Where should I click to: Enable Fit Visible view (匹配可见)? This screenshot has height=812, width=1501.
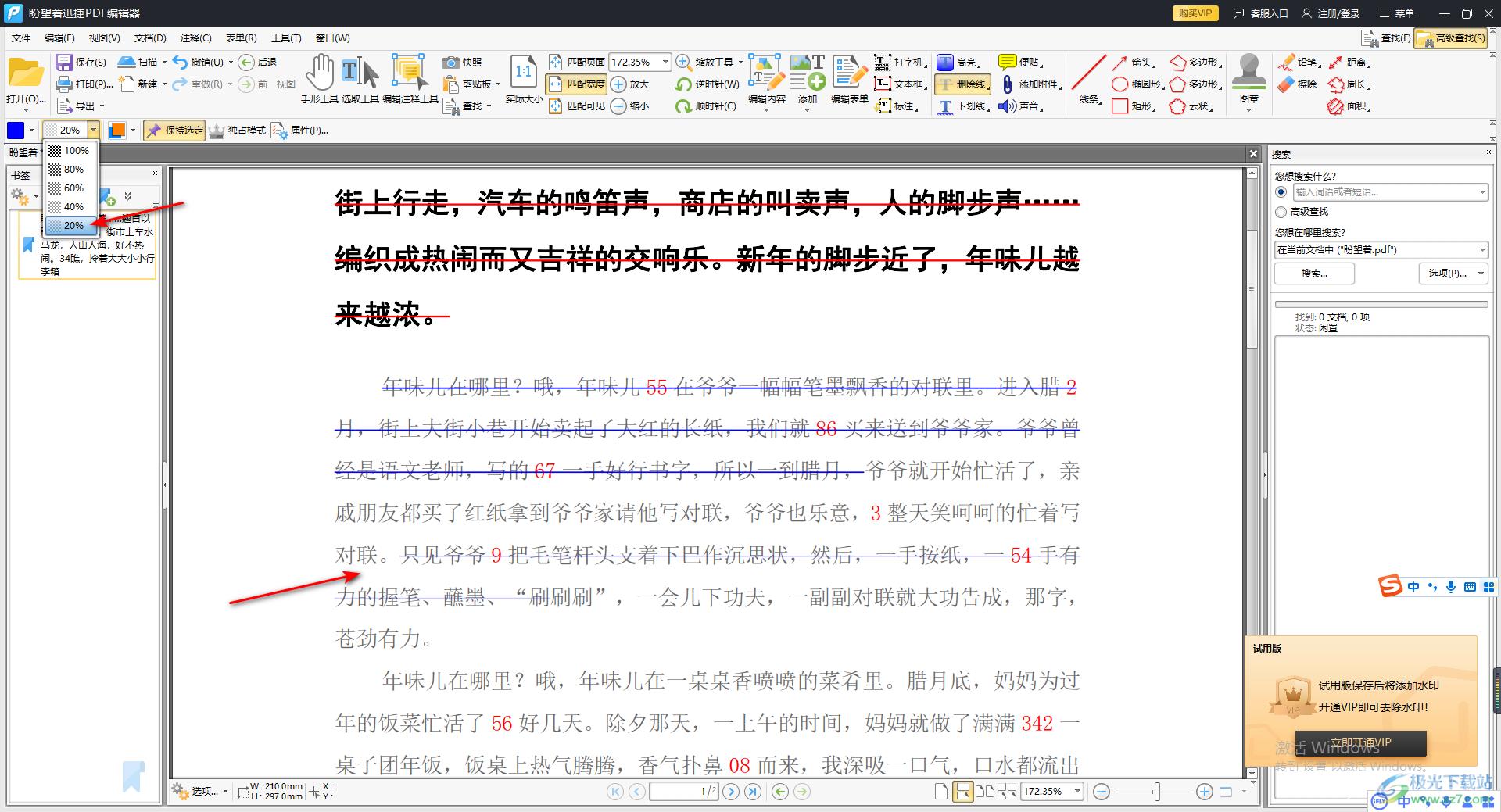pyautogui.click(x=577, y=106)
